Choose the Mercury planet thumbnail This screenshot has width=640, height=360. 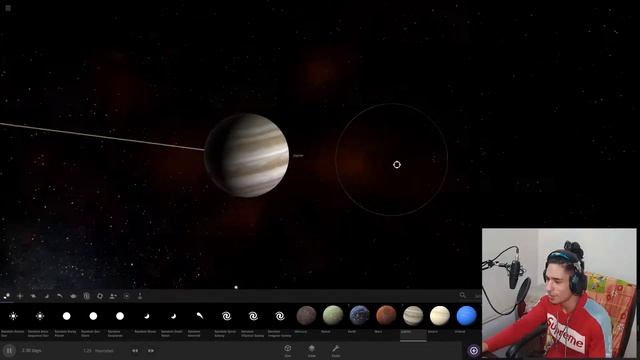[x=306, y=316]
